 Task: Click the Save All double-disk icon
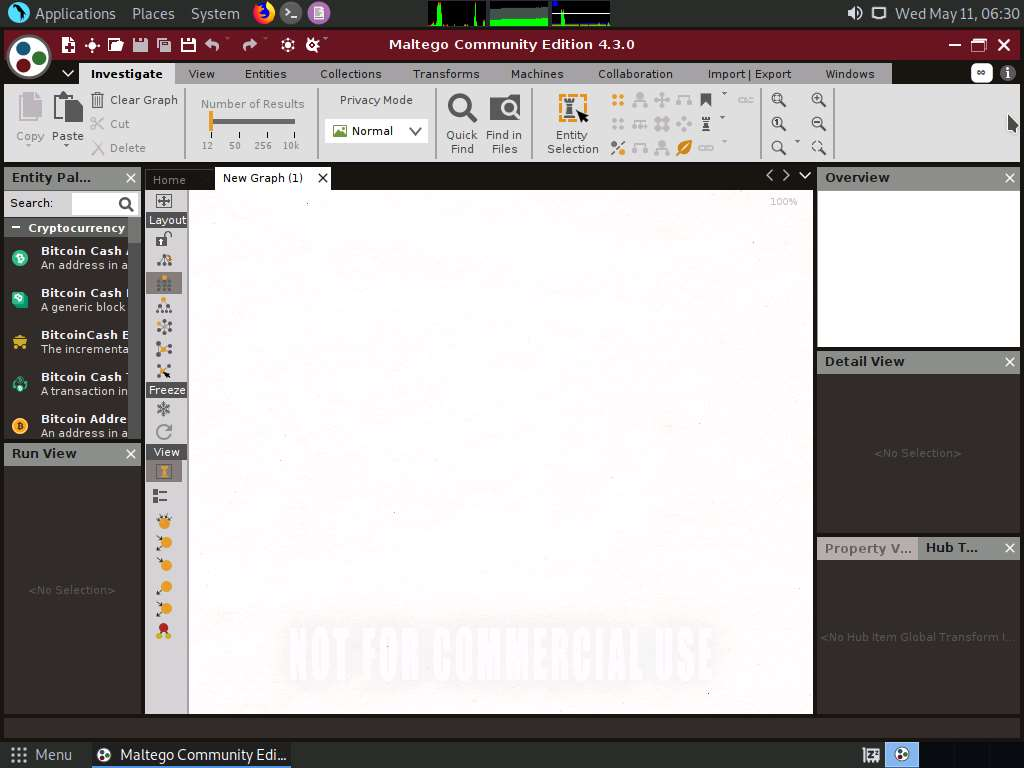point(164,44)
